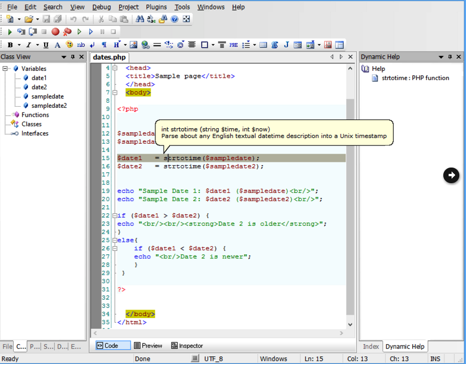Click the Underline formatting icon
This screenshot has width=467, height=365.
tap(46, 45)
